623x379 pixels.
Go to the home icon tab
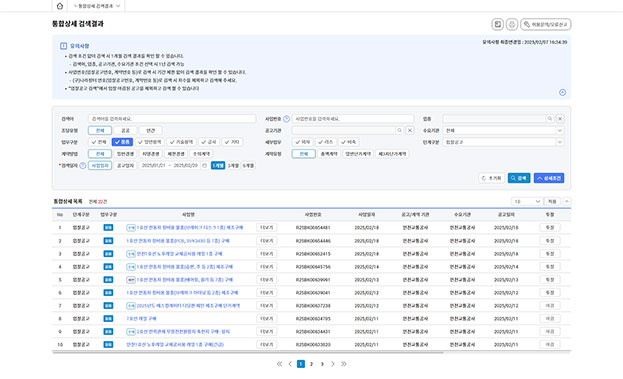tap(60, 6)
